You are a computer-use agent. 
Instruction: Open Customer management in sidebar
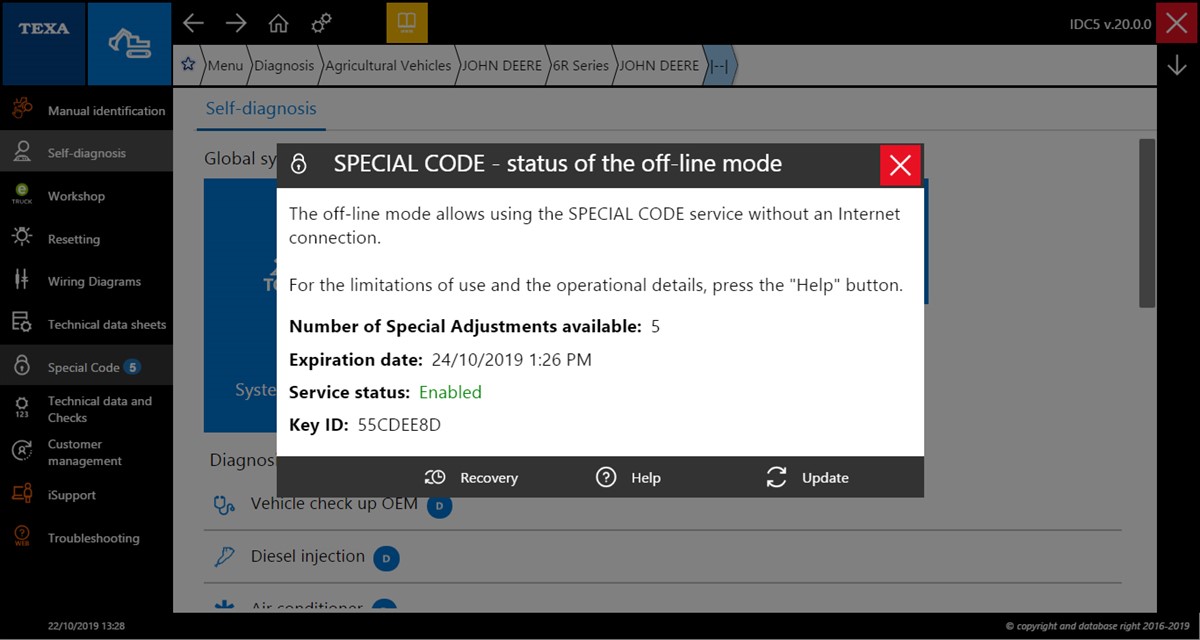86,452
